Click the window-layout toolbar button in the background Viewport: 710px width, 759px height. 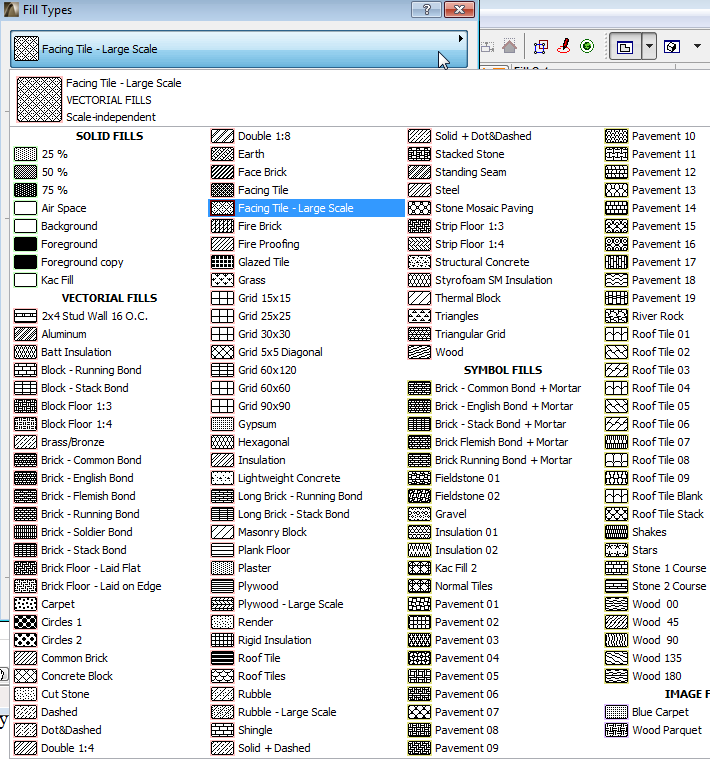point(625,46)
